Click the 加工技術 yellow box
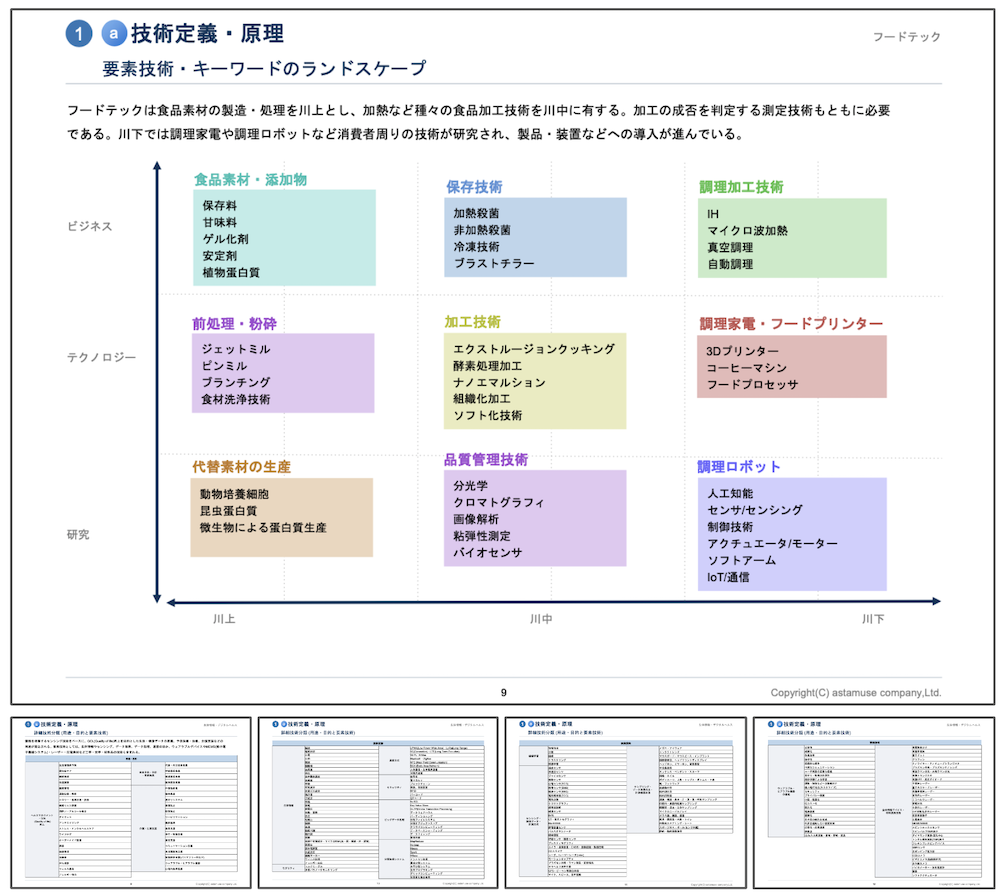The width and height of the screenshot is (1000, 895). click(535, 382)
